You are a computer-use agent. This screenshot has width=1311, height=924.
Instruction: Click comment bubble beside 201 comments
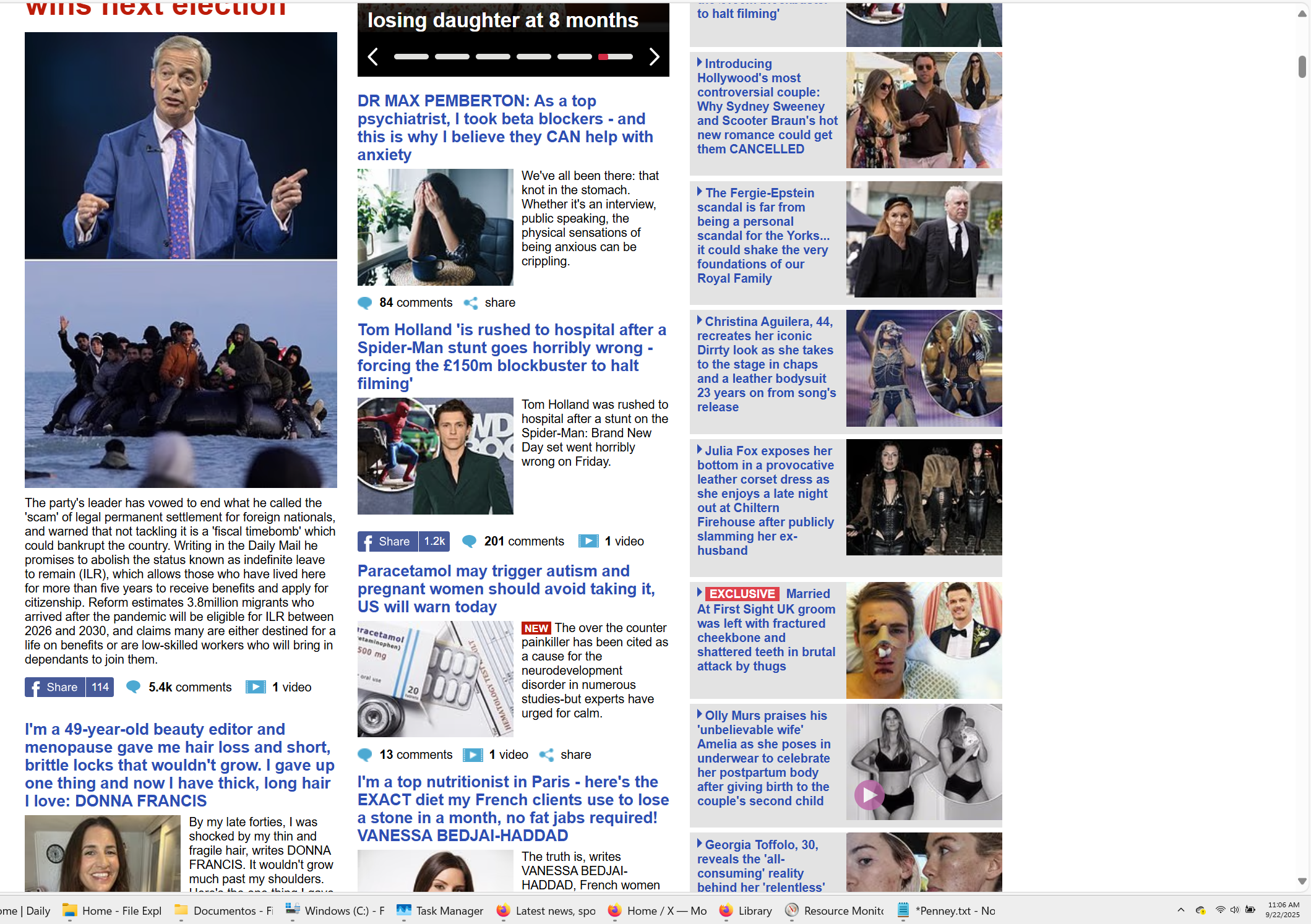(x=470, y=541)
